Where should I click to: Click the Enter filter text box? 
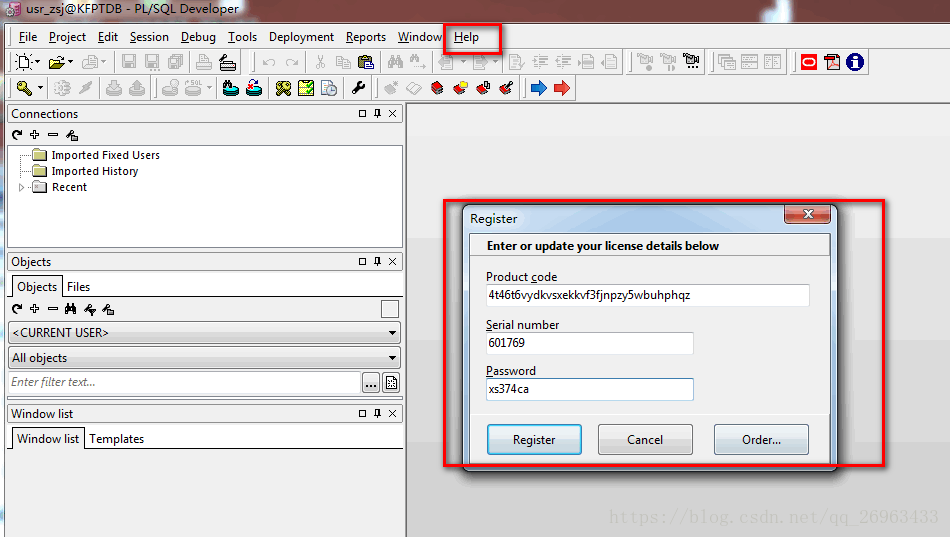coord(184,382)
